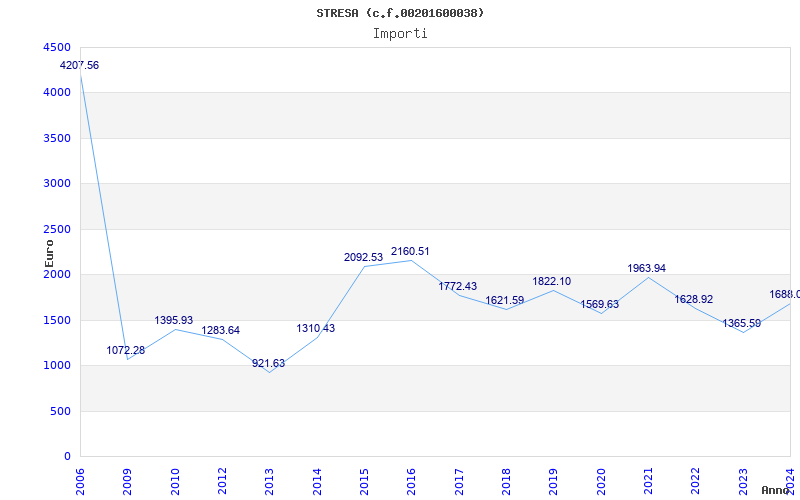Click the y-axis tick 500
The width and height of the screenshot is (800, 500).
click(x=60, y=411)
